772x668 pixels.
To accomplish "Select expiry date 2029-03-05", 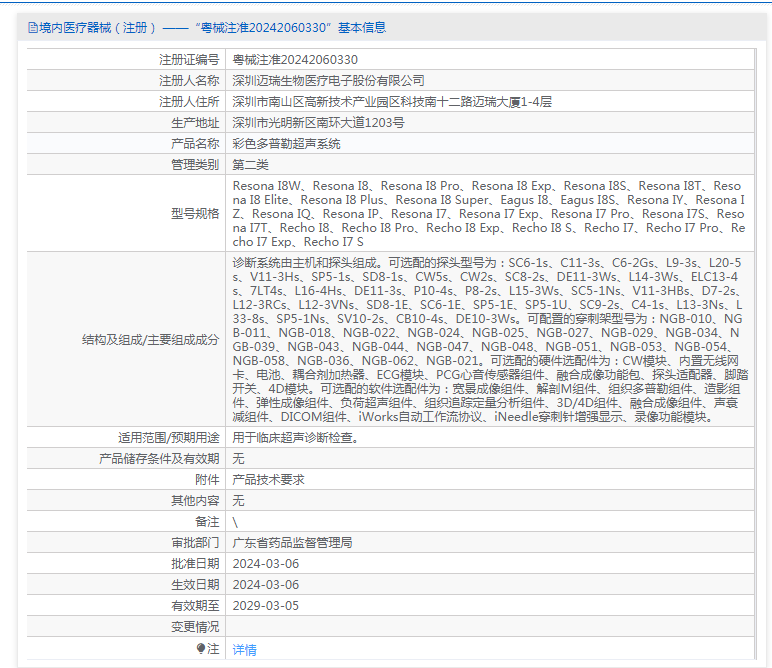I will 266,606.
